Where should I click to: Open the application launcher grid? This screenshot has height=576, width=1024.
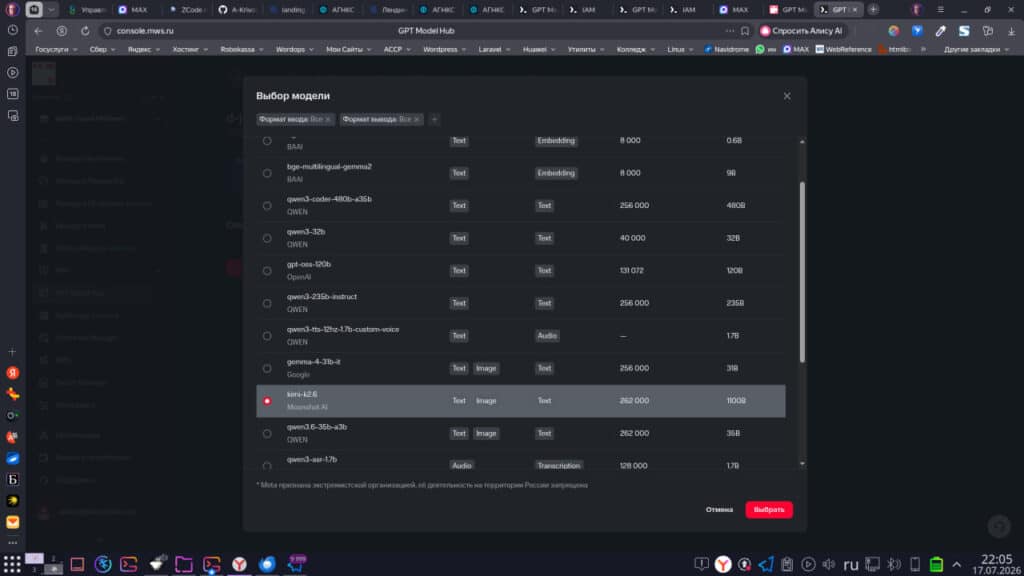12,564
